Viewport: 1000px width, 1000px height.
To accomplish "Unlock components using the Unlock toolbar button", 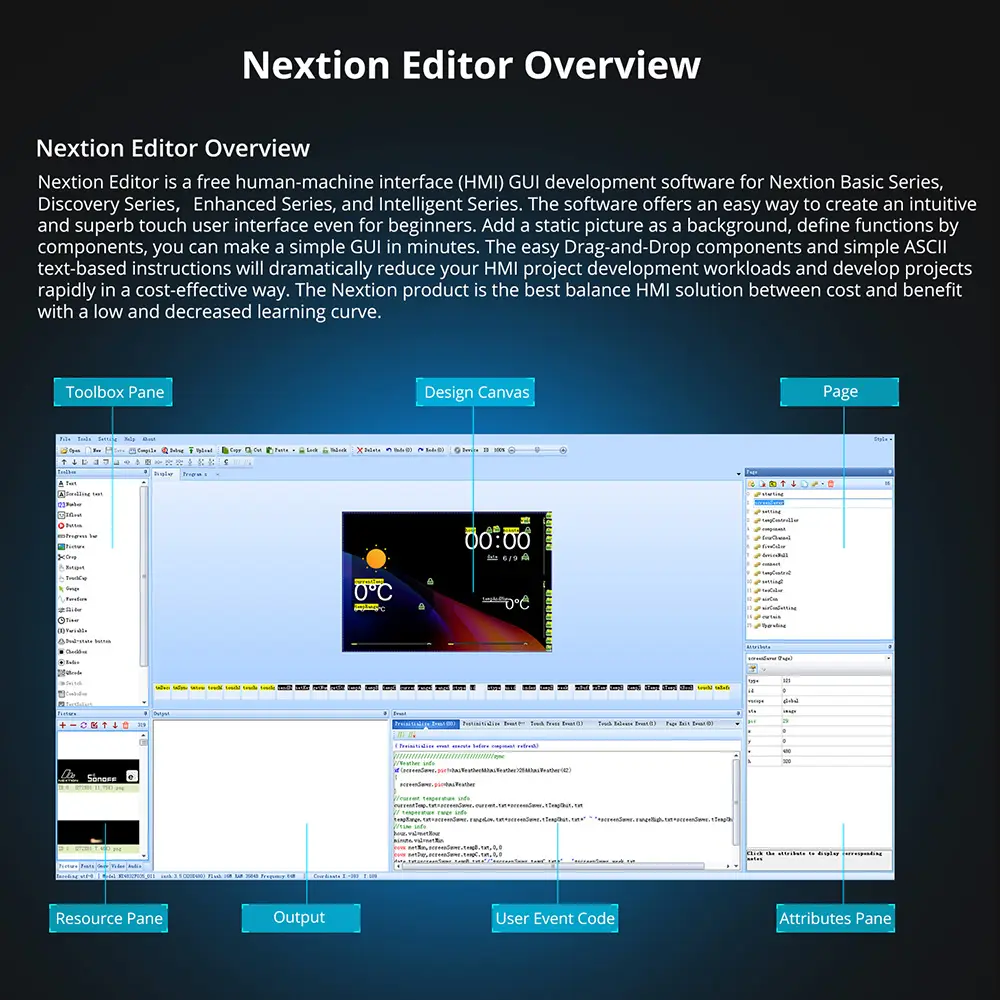I will pyautogui.click(x=333, y=450).
